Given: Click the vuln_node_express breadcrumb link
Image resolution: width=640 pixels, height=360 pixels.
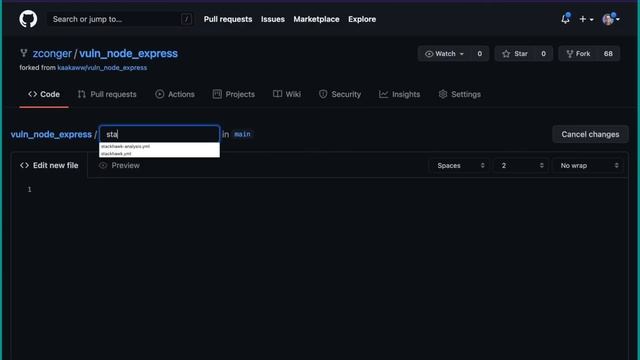Looking at the screenshot, I should pos(51,134).
